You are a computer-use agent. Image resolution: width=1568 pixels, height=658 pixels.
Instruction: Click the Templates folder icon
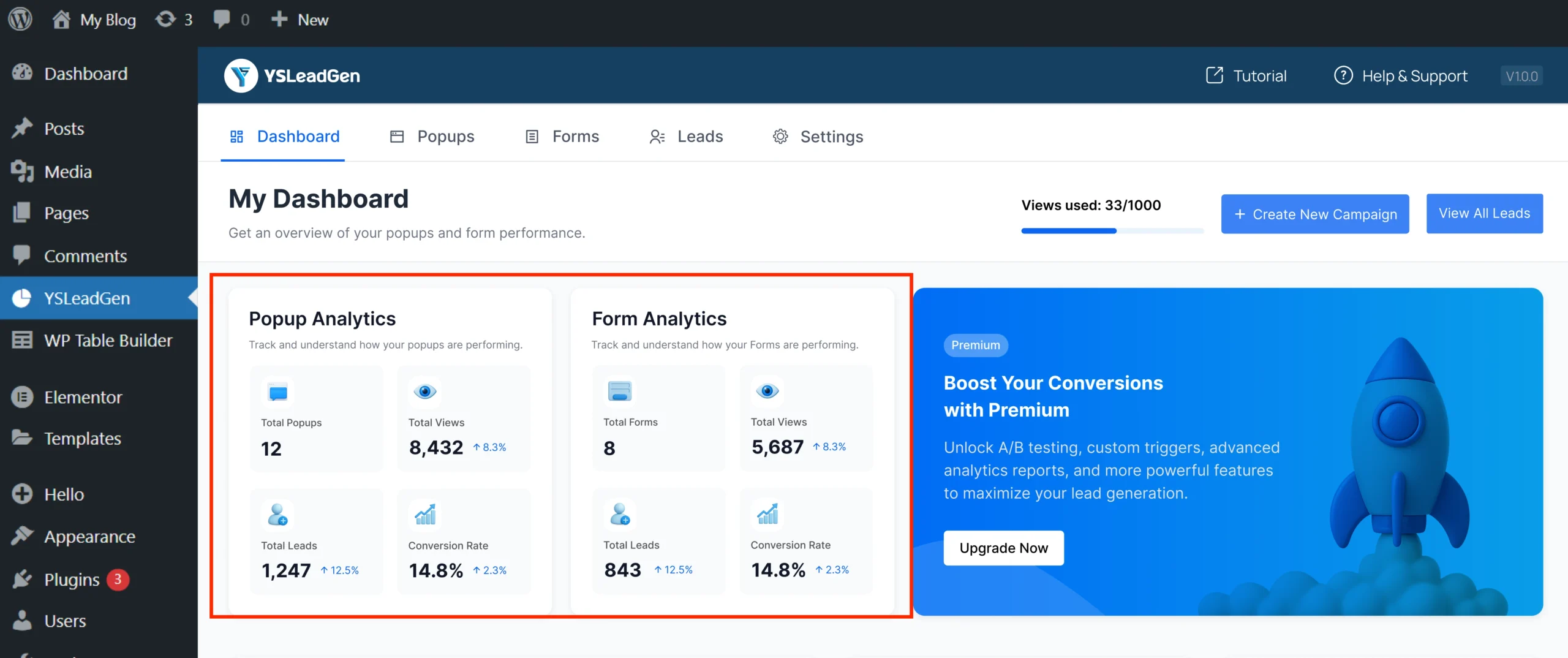point(22,437)
